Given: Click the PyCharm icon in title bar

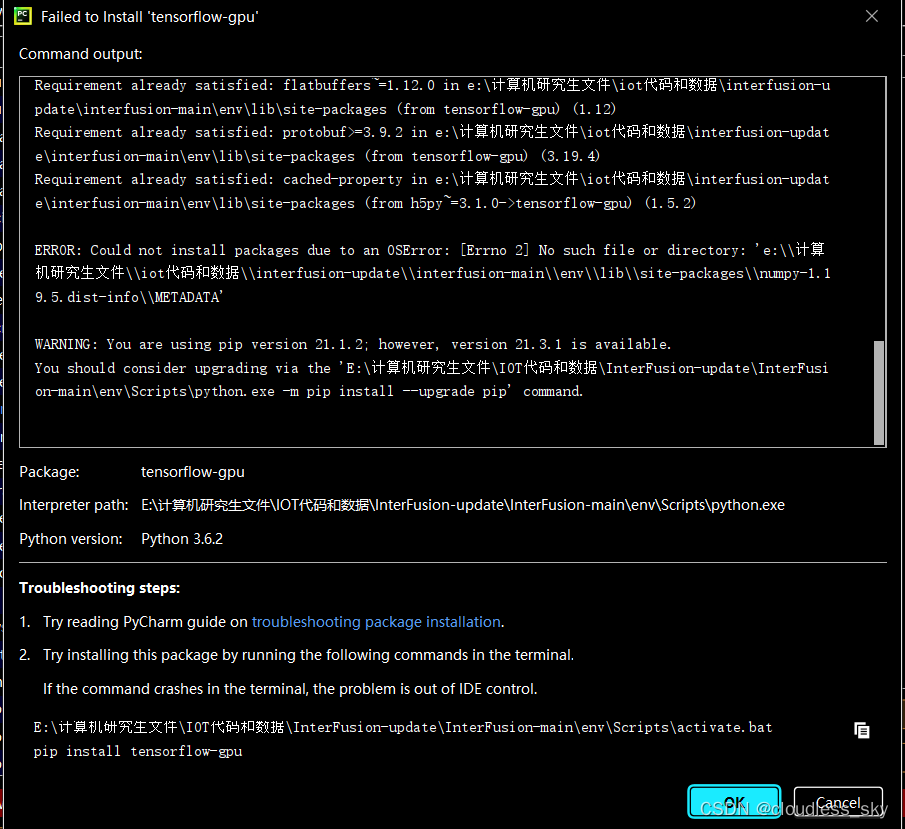Looking at the screenshot, I should pyautogui.click(x=23, y=16).
